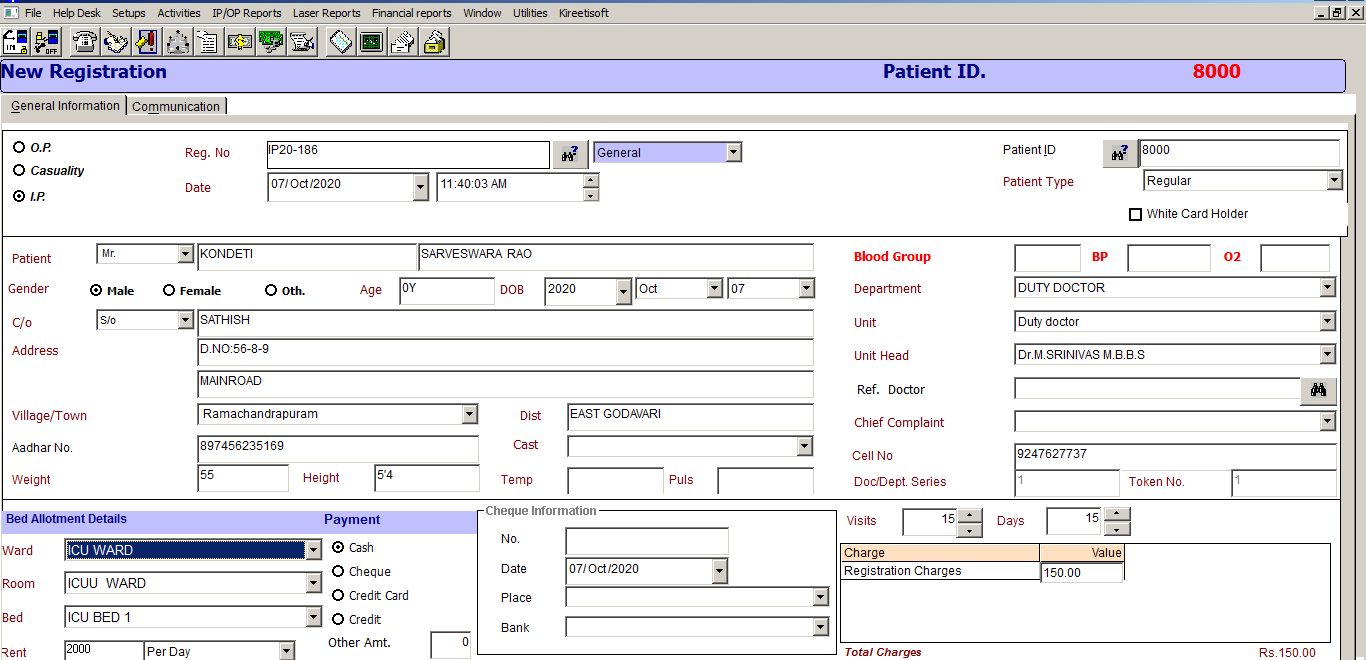Select the O.P. registration radio button
1366x660 pixels.
click(19, 147)
